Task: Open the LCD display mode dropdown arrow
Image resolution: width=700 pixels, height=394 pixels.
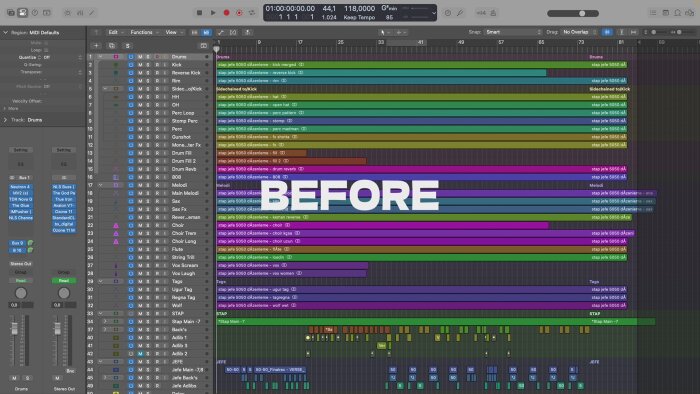Action: click(x=433, y=13)
